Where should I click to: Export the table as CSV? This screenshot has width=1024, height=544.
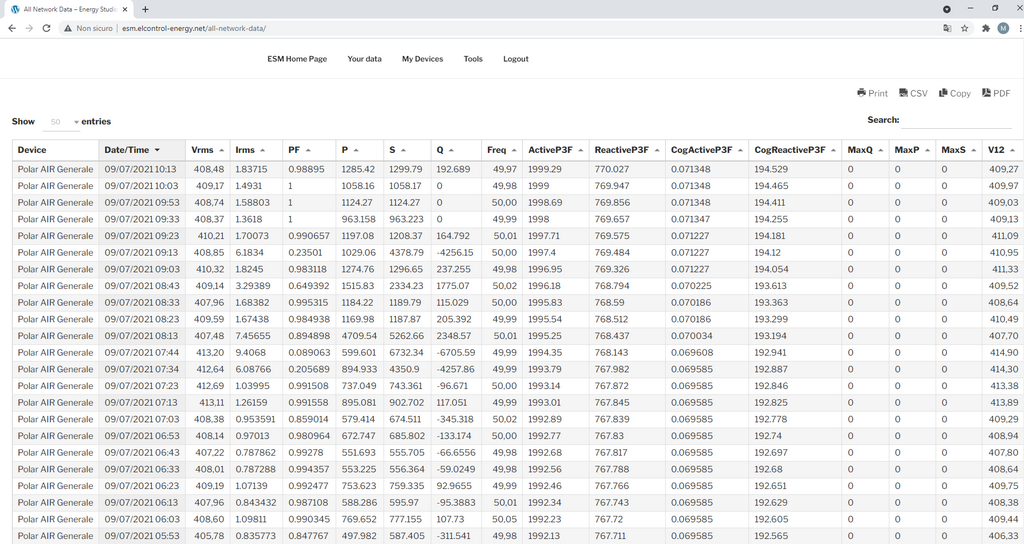click(x=913, y=93)
